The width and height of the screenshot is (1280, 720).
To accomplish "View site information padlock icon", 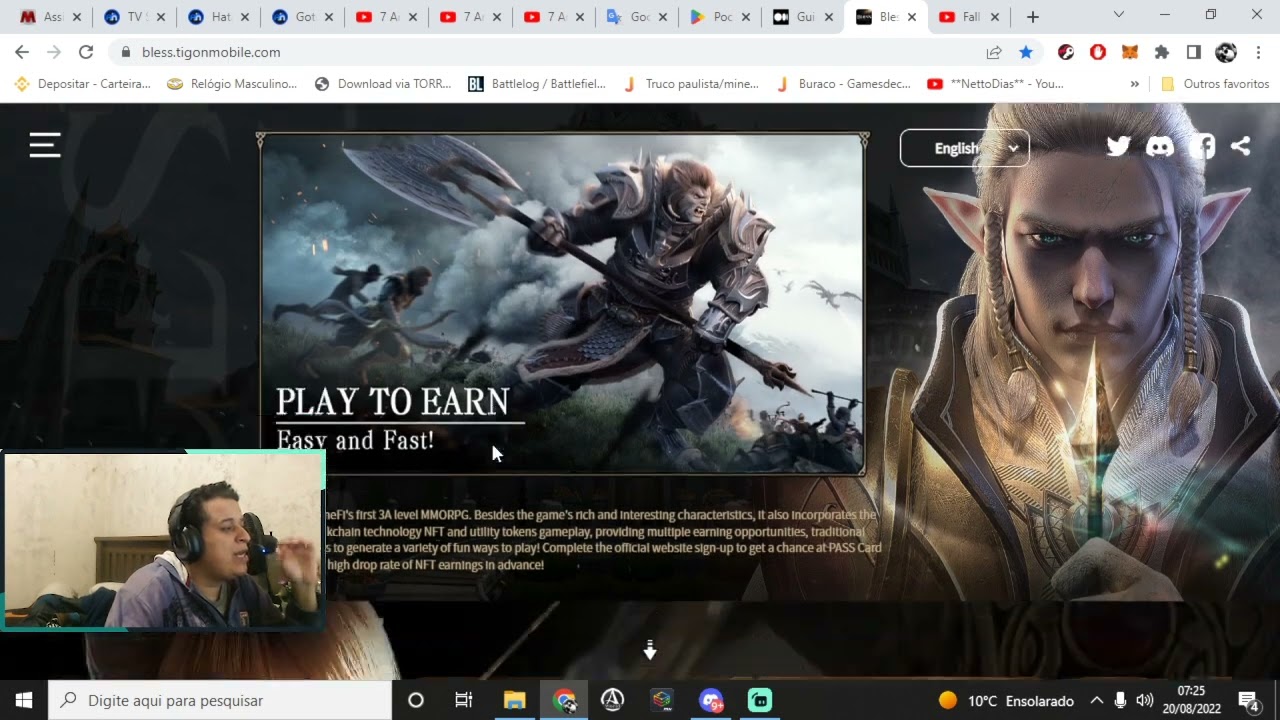I will 126,52.
